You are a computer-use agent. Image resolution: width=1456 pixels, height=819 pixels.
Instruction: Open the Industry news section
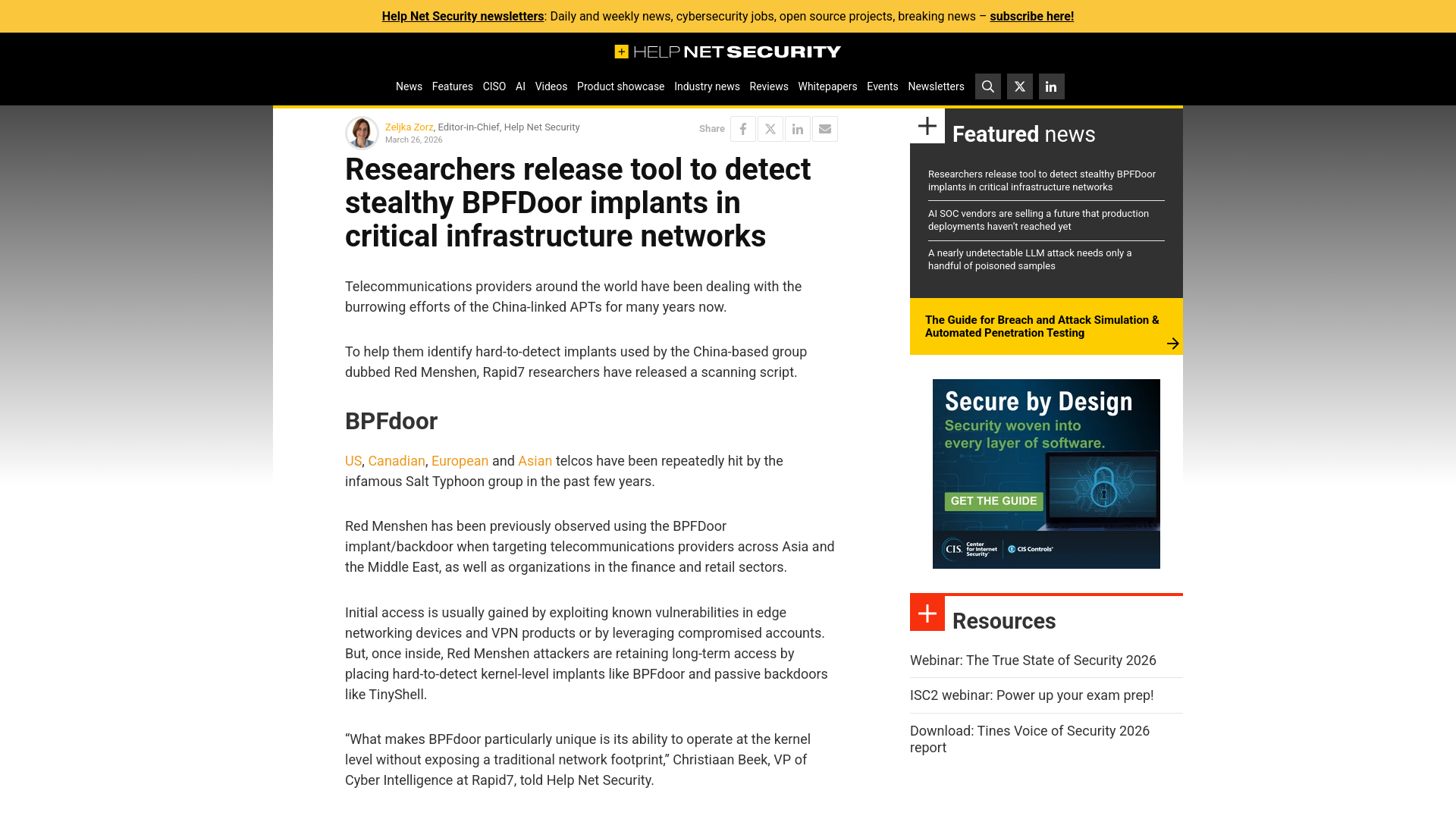[707, 86]
